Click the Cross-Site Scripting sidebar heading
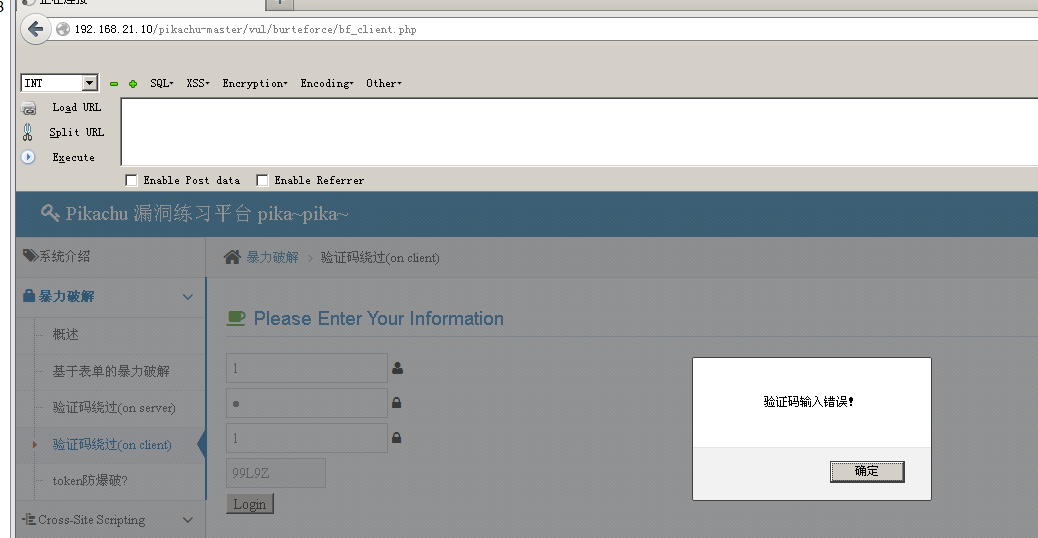This screenshot has height=538, width=1038. (x=91, y=519)
